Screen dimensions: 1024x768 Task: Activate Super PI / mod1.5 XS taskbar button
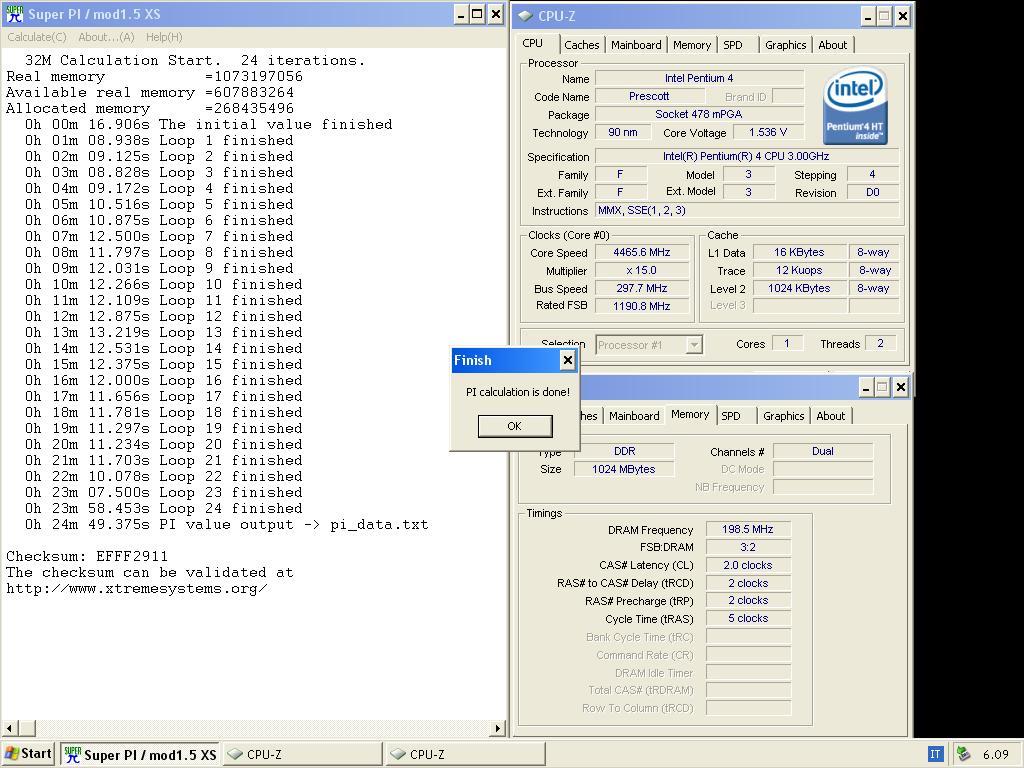point(140,754)
